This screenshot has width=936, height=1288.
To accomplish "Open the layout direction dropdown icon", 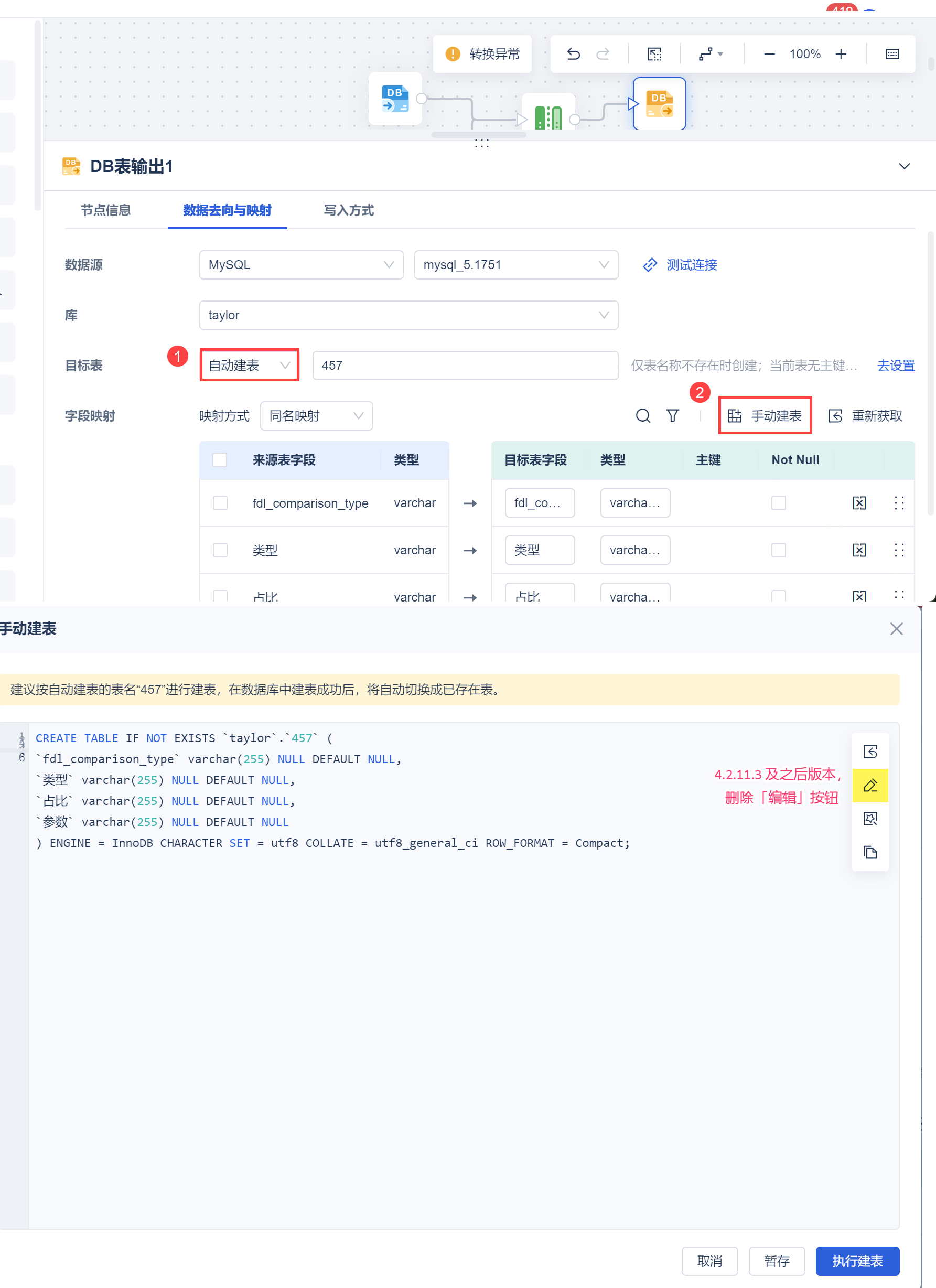I will [711, 54].
